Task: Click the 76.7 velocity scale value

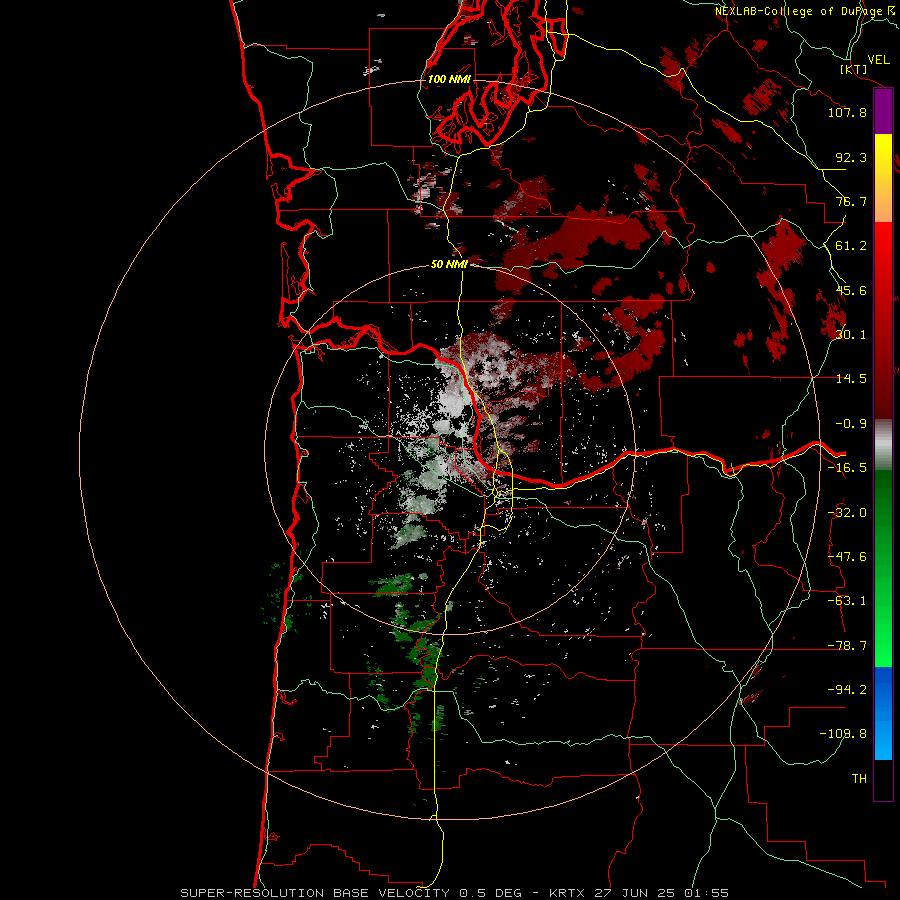Action: [851, 201]
